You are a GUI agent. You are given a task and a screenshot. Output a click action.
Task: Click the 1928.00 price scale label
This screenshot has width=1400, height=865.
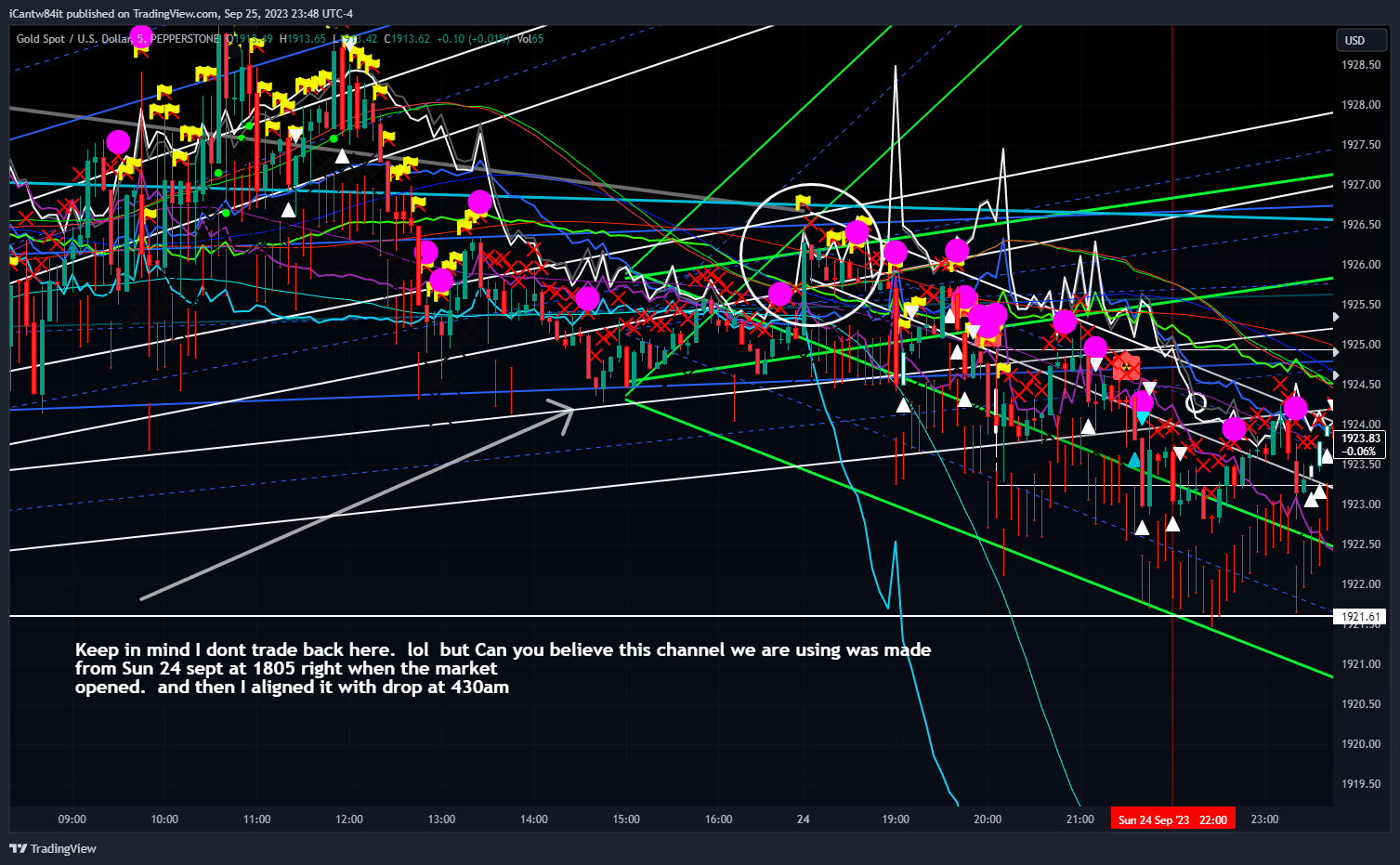click(1361, 105)
